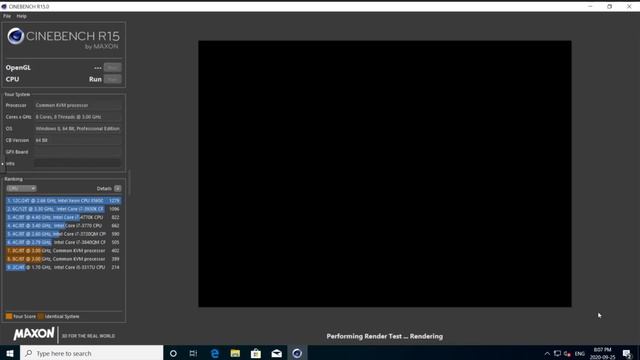Click the OS field value

tap(78, 129)
